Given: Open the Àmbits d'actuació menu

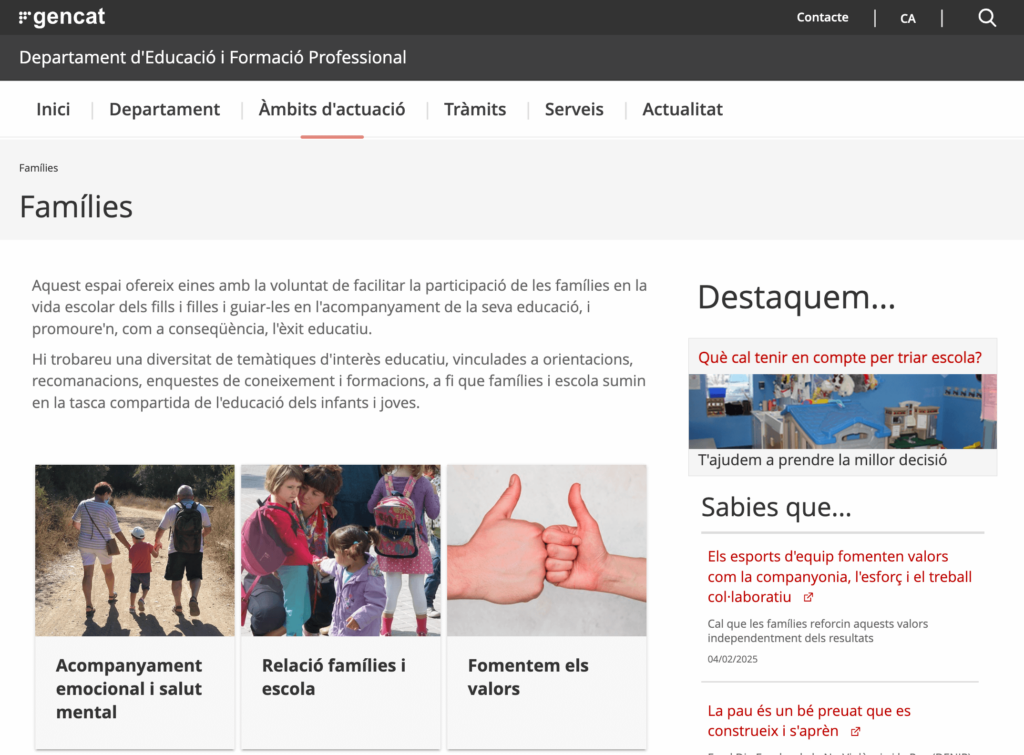Looking at the screenshot, I should point(332,109).
